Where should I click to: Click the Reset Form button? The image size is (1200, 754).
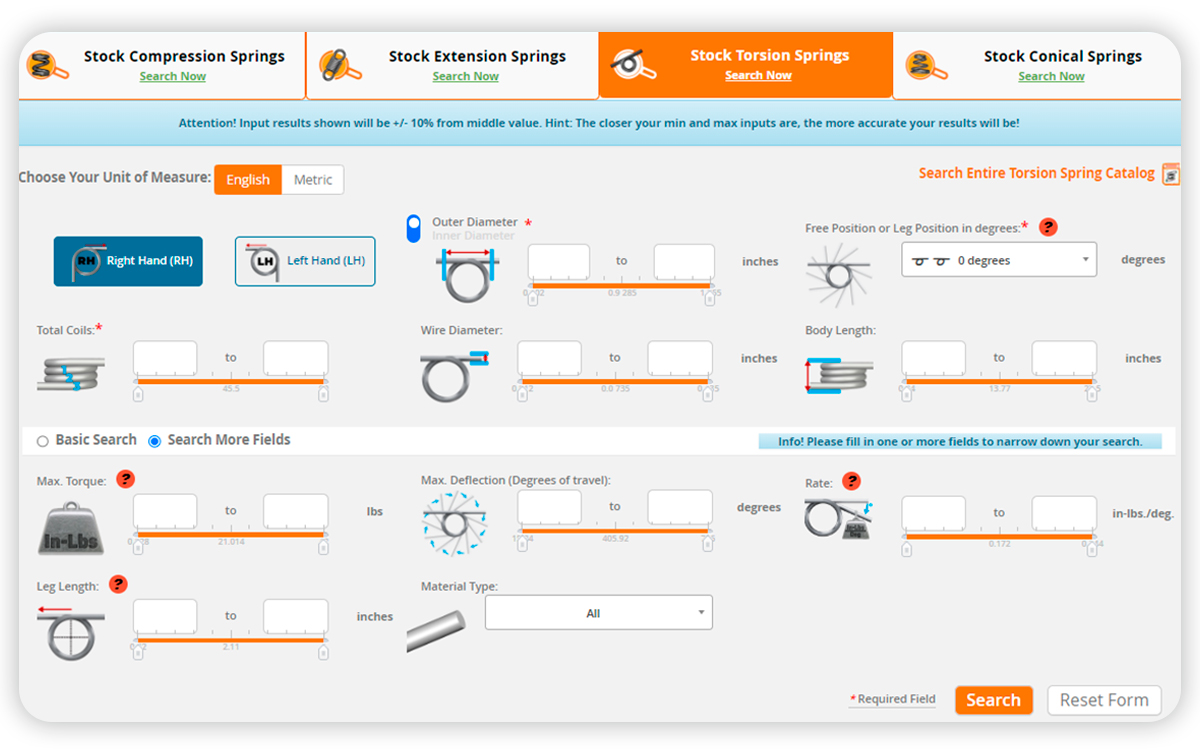click(1104, 700)
